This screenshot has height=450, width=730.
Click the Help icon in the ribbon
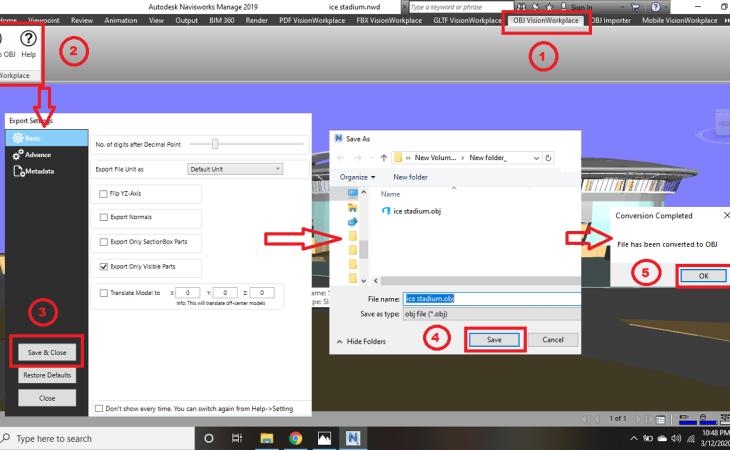(28, 39)
